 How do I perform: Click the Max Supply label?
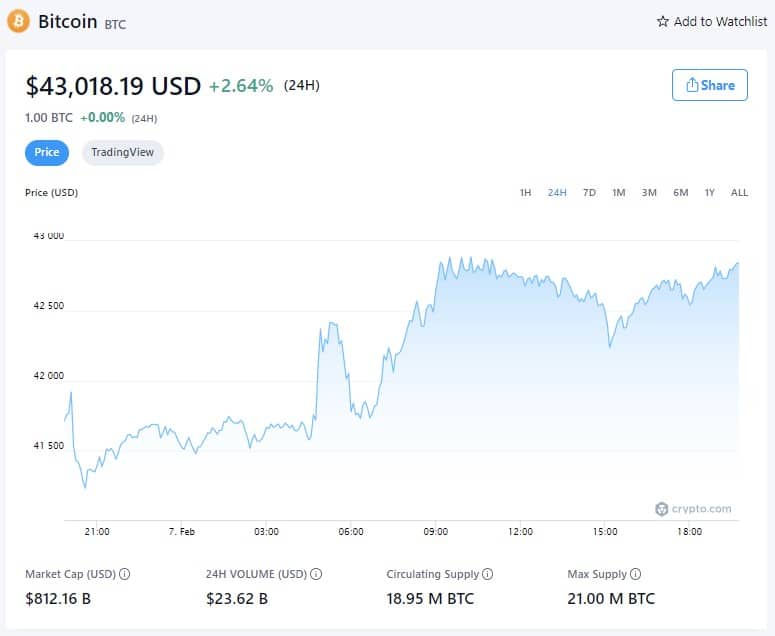click(597, 574)
